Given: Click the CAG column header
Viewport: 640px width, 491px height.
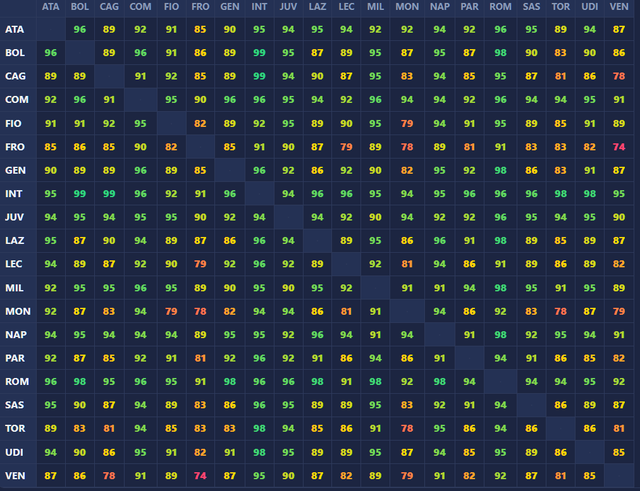Looking at the screenshot, I should point(109,7).
